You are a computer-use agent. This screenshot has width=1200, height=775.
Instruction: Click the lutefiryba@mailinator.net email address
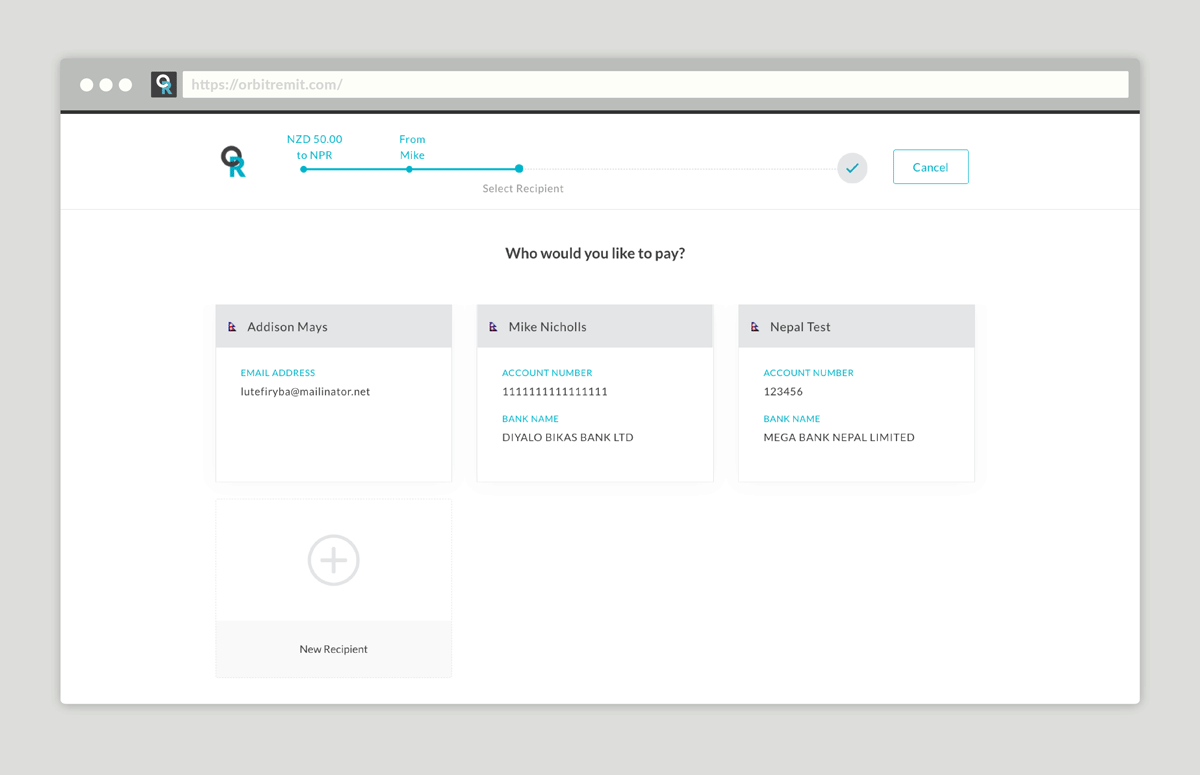click(x=305, y=392)
